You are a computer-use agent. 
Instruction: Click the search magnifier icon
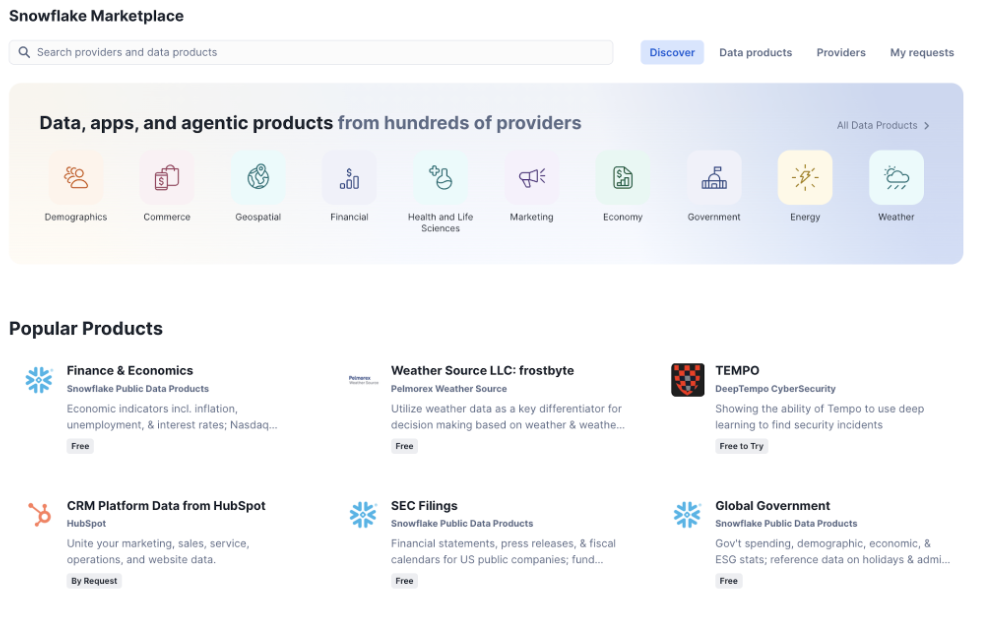coord(24,52)
